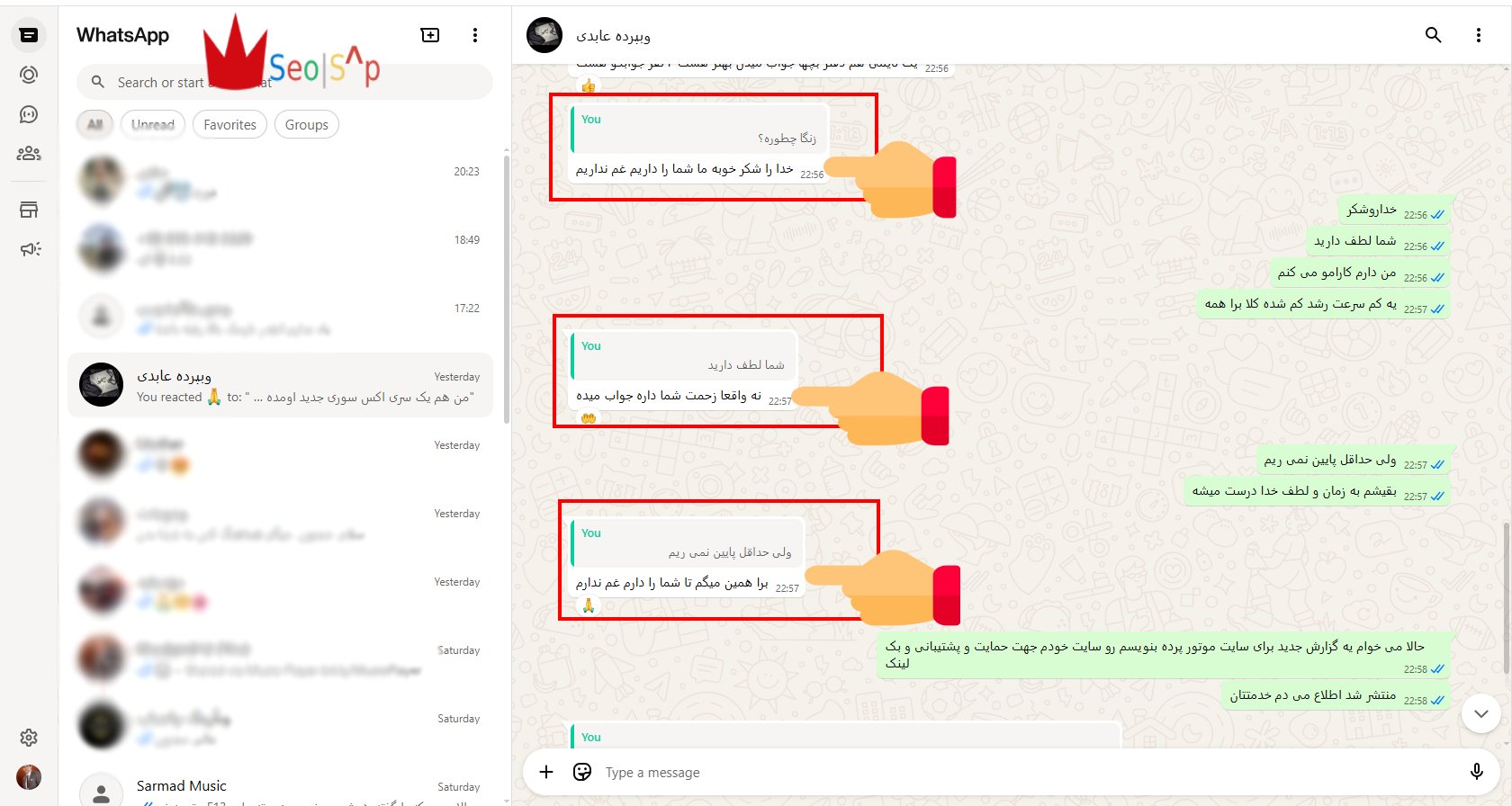Click quoted reply شما لطف دارید
This screenshot has width=1512, height=806.
click(x=684, y=356)
